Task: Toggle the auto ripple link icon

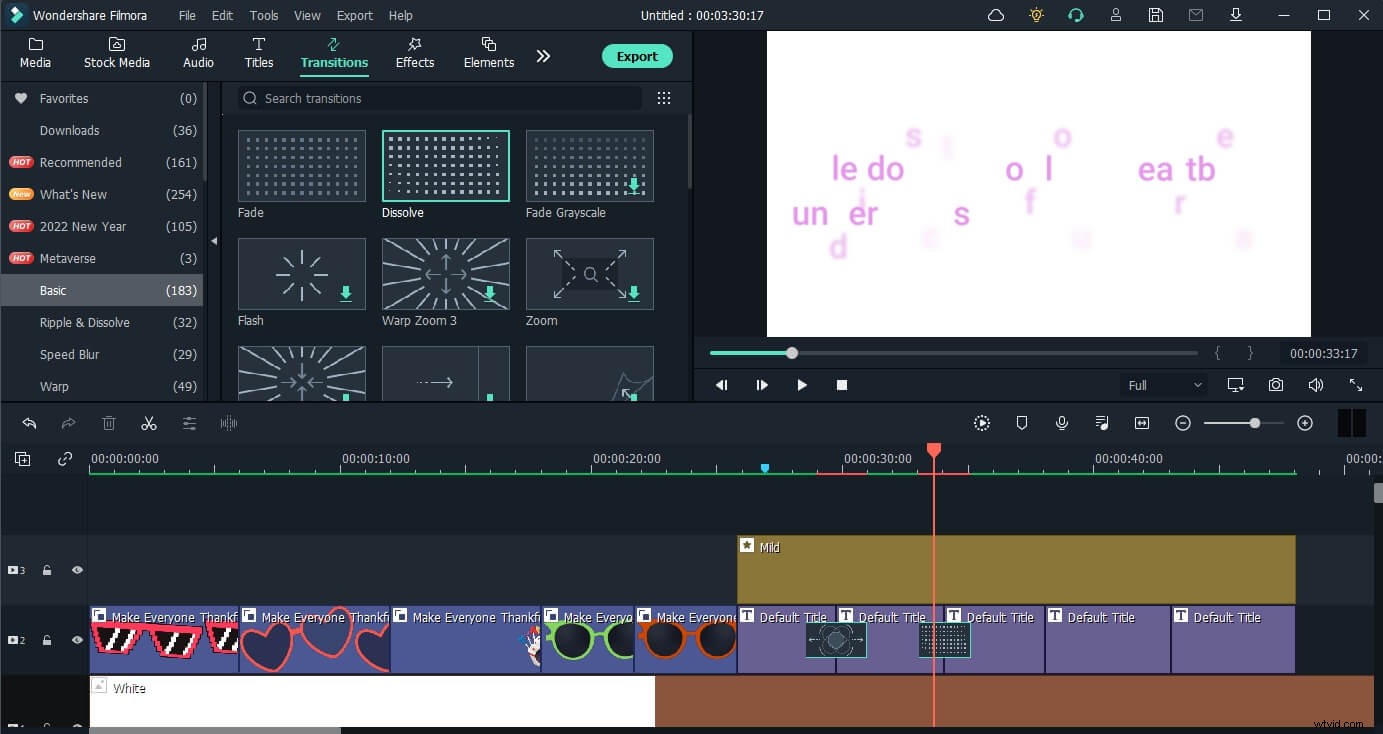Action: click(x=65, y=459)
